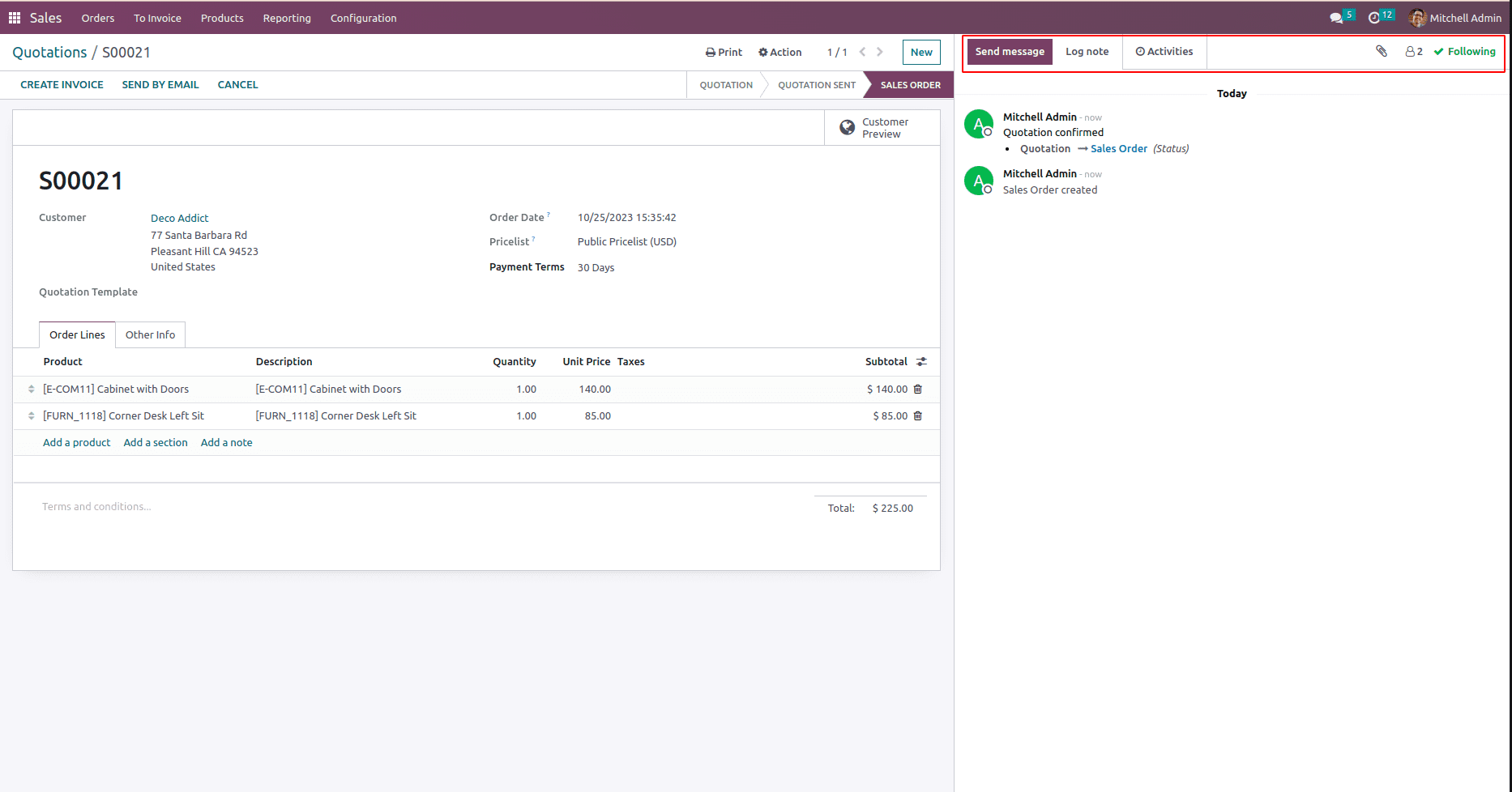Open Sales Order status link in chatter
This screenshot has width=1512, height=792.
(x=1119, y=149)
